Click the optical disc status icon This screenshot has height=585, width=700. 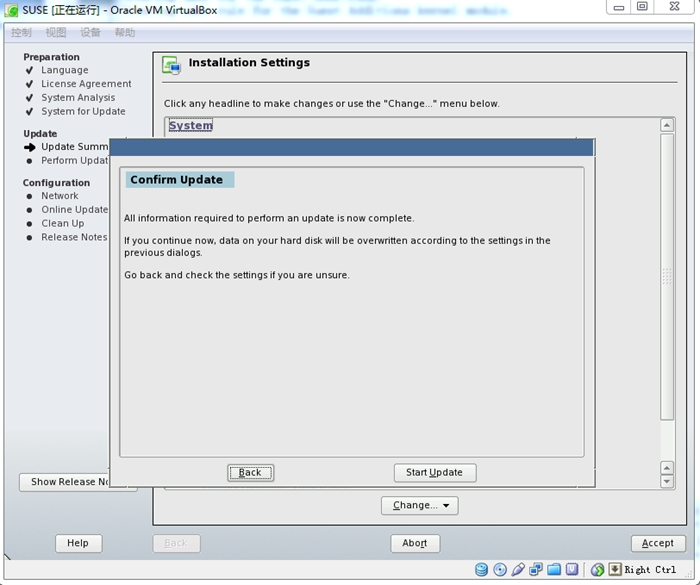point(500,569)
